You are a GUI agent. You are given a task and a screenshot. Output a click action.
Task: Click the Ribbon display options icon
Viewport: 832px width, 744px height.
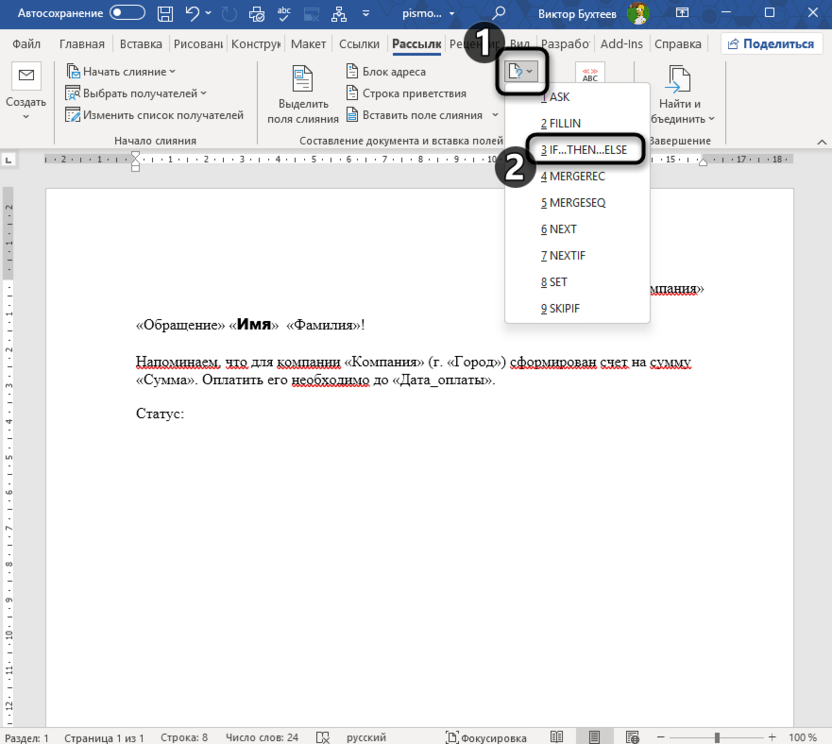(682, 13)
